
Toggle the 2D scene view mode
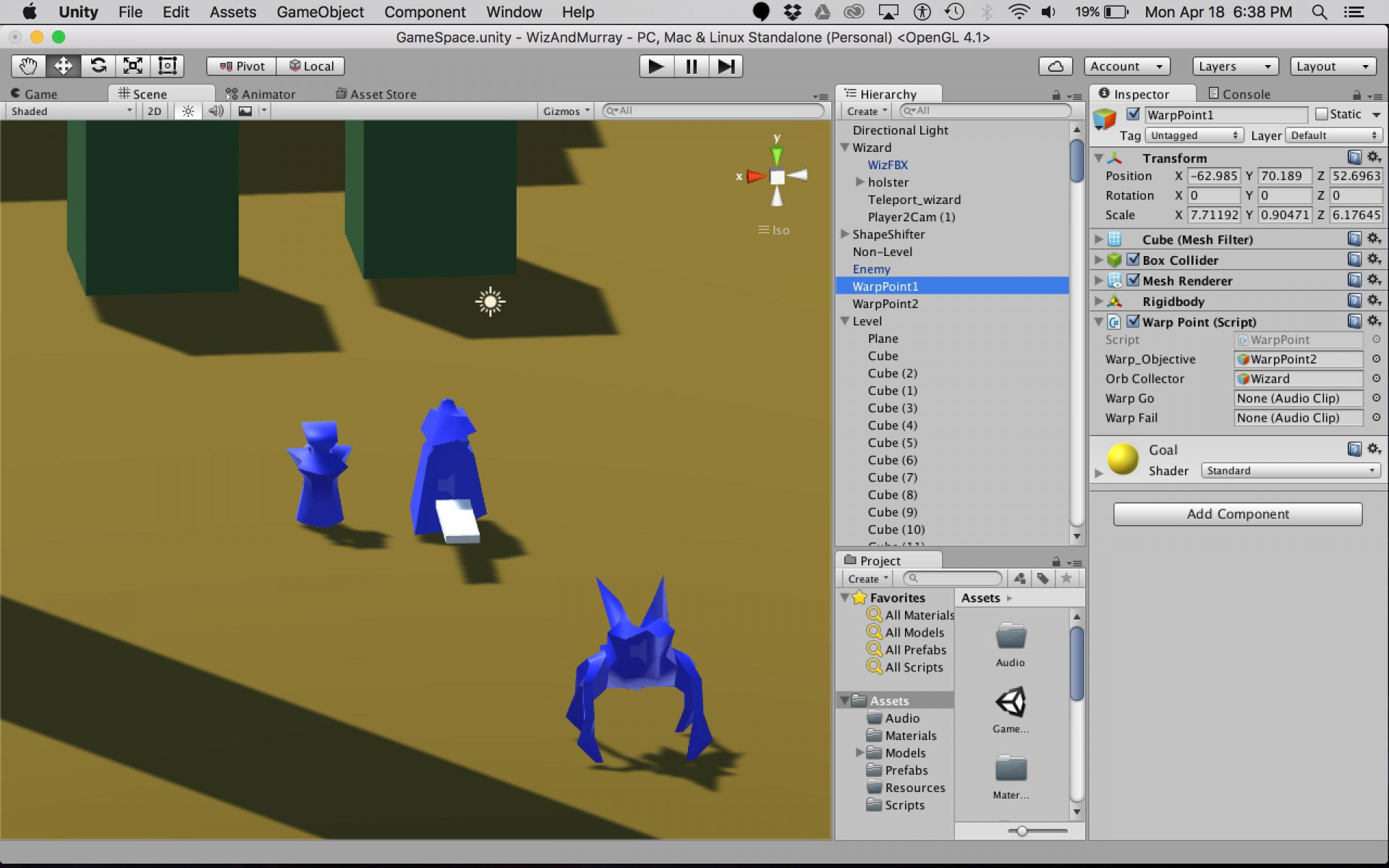pyautogui.click(x=154, y=111)
